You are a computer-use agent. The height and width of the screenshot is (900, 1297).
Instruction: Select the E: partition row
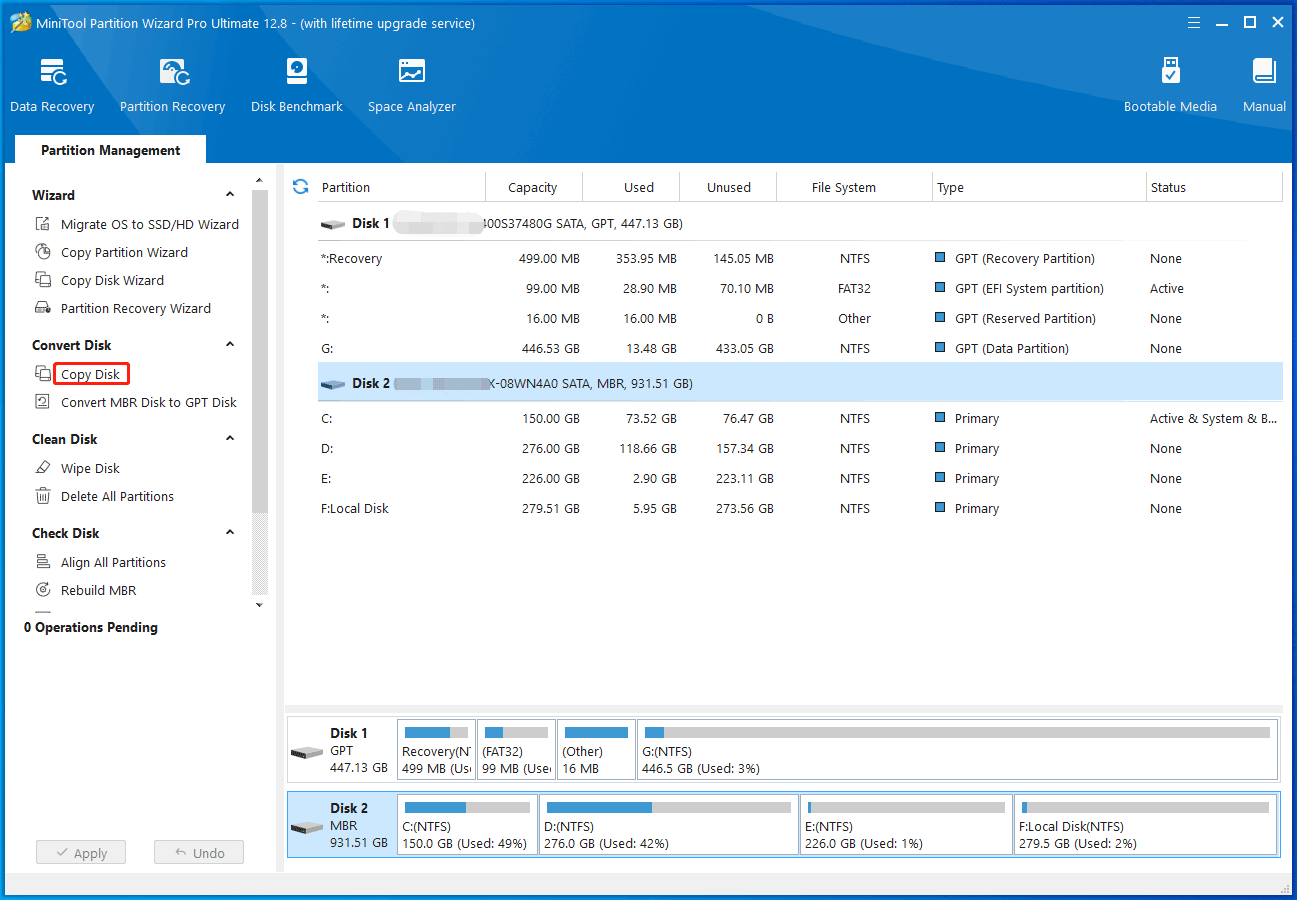[x=799, y=478]
